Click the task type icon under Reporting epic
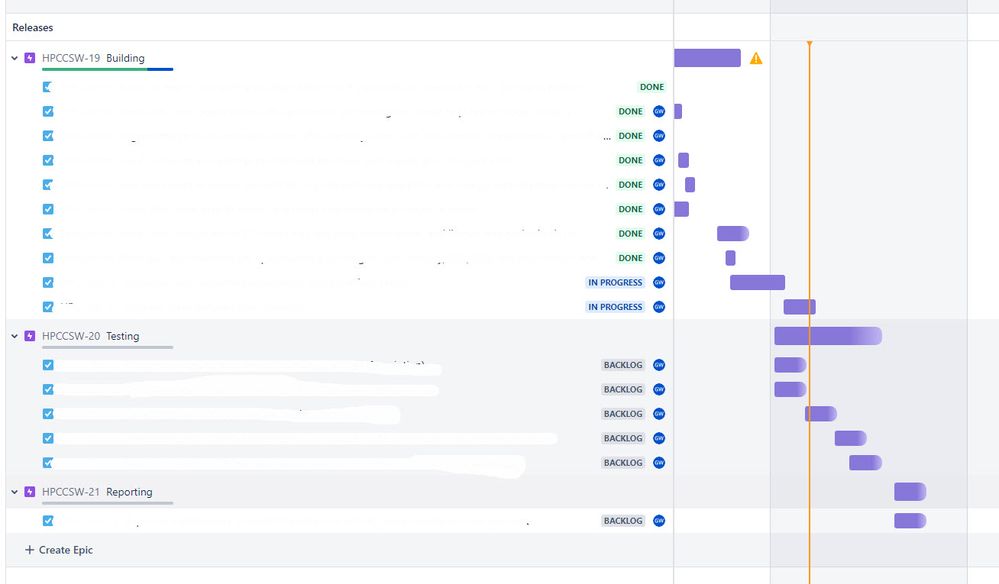 coord(48,520)
